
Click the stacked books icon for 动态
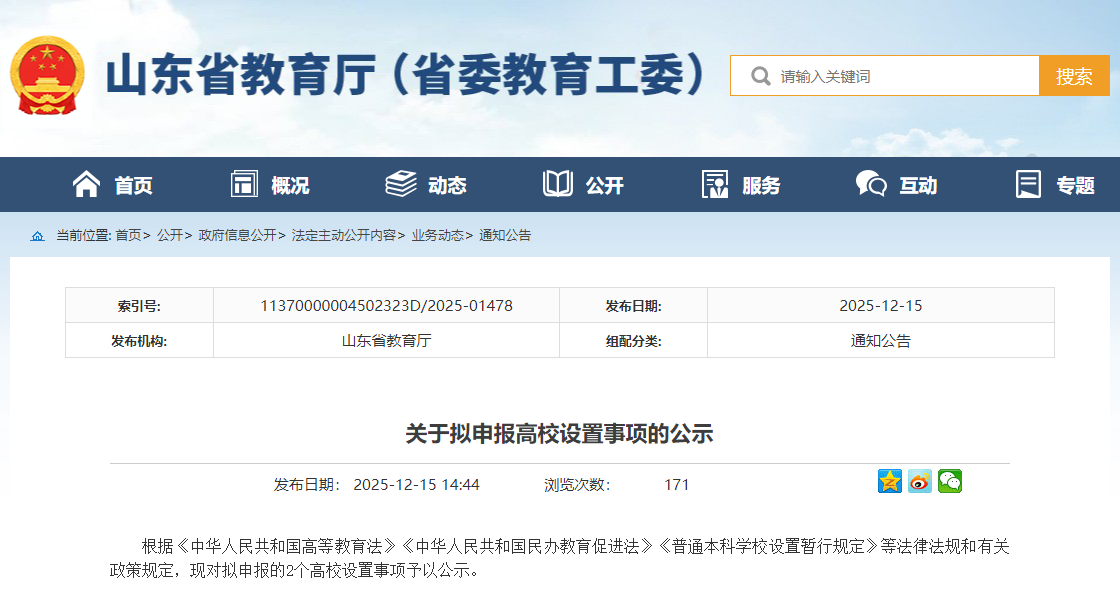[x=401, y=184]
